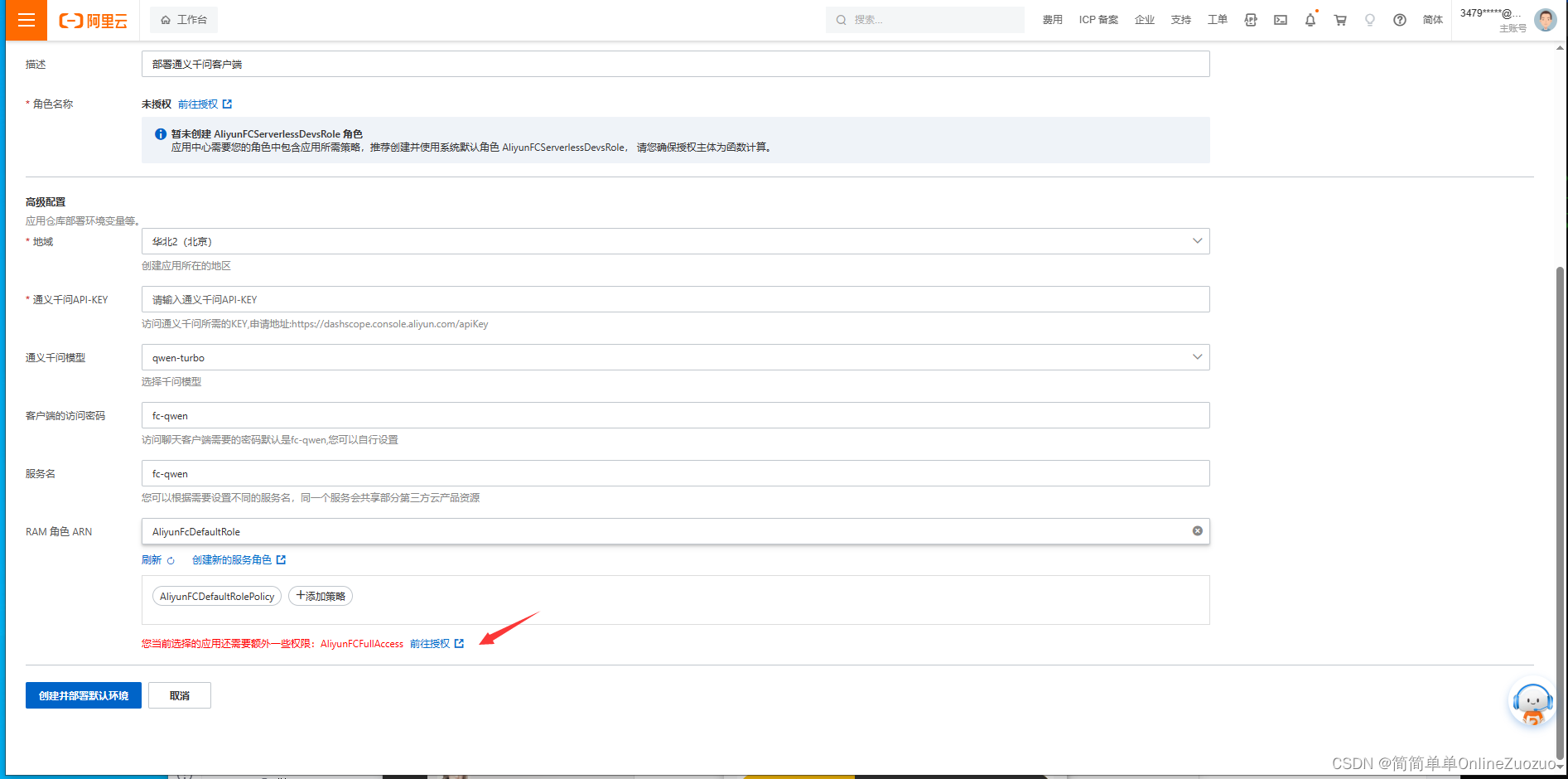Edit the 服务名 service name field

pos(675,473)
